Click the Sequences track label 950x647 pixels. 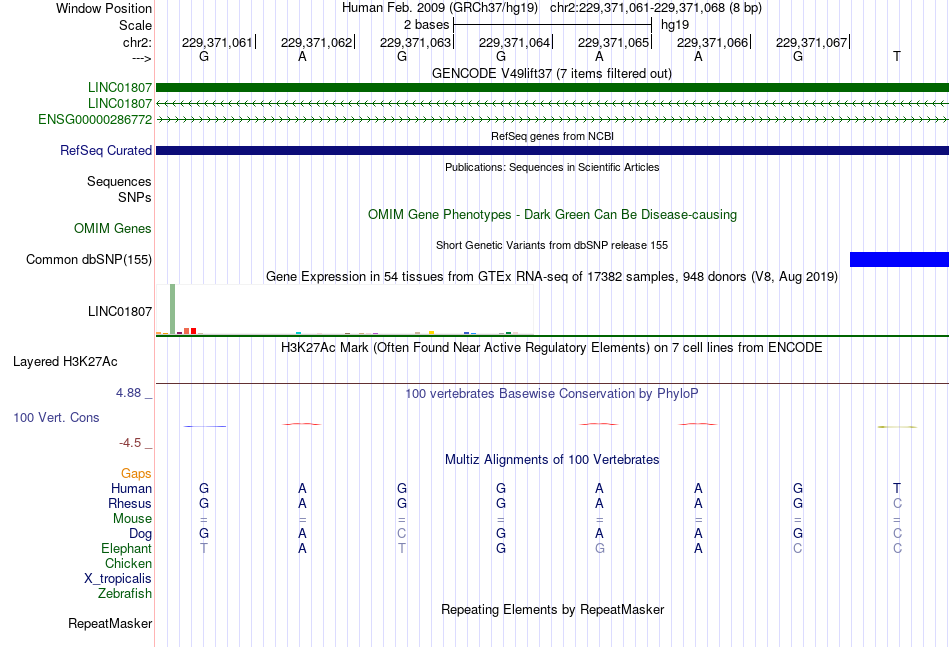119,182
